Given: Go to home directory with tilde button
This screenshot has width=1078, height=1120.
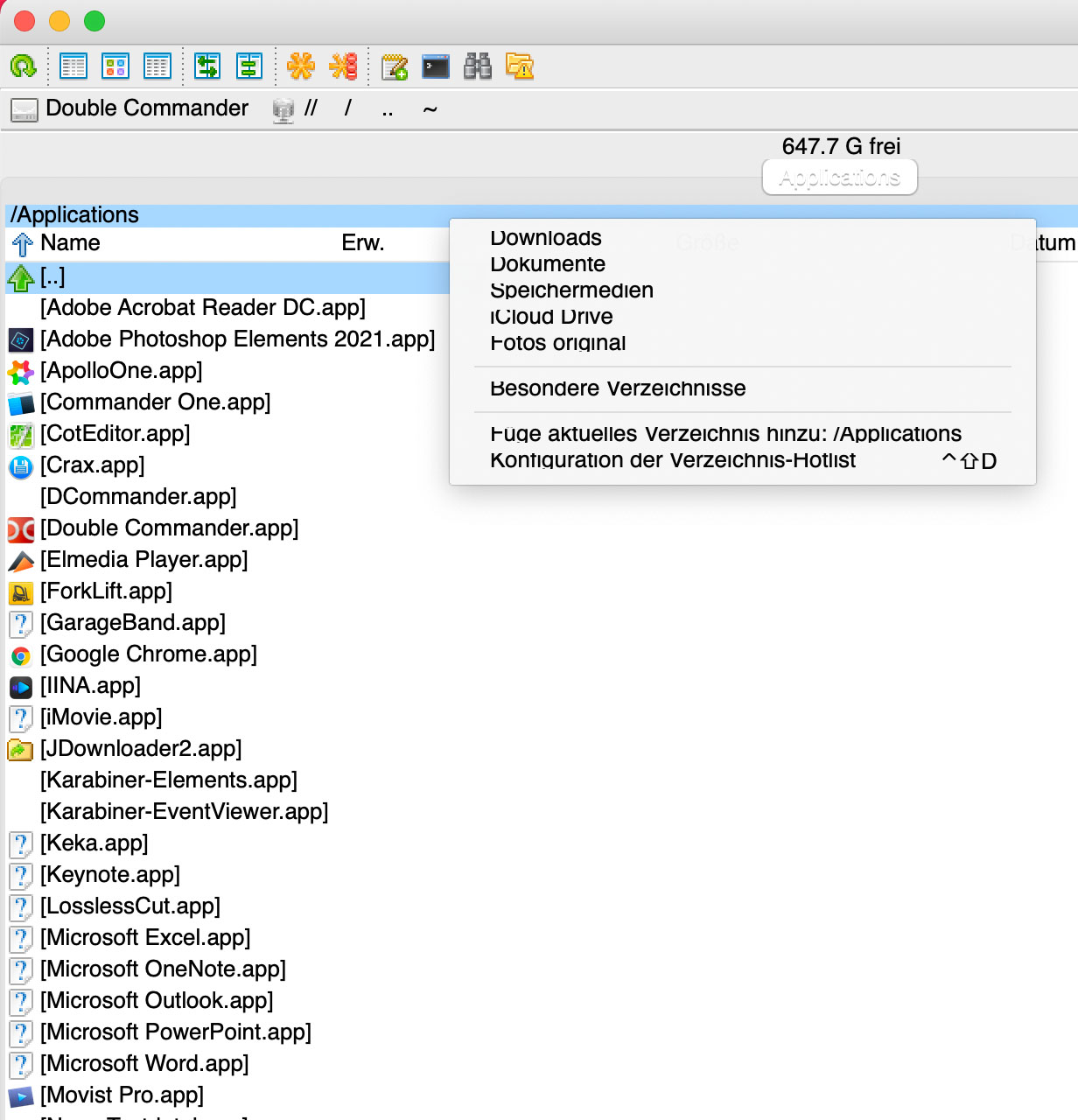Looking at the screenshot, I should click(430, 109).
